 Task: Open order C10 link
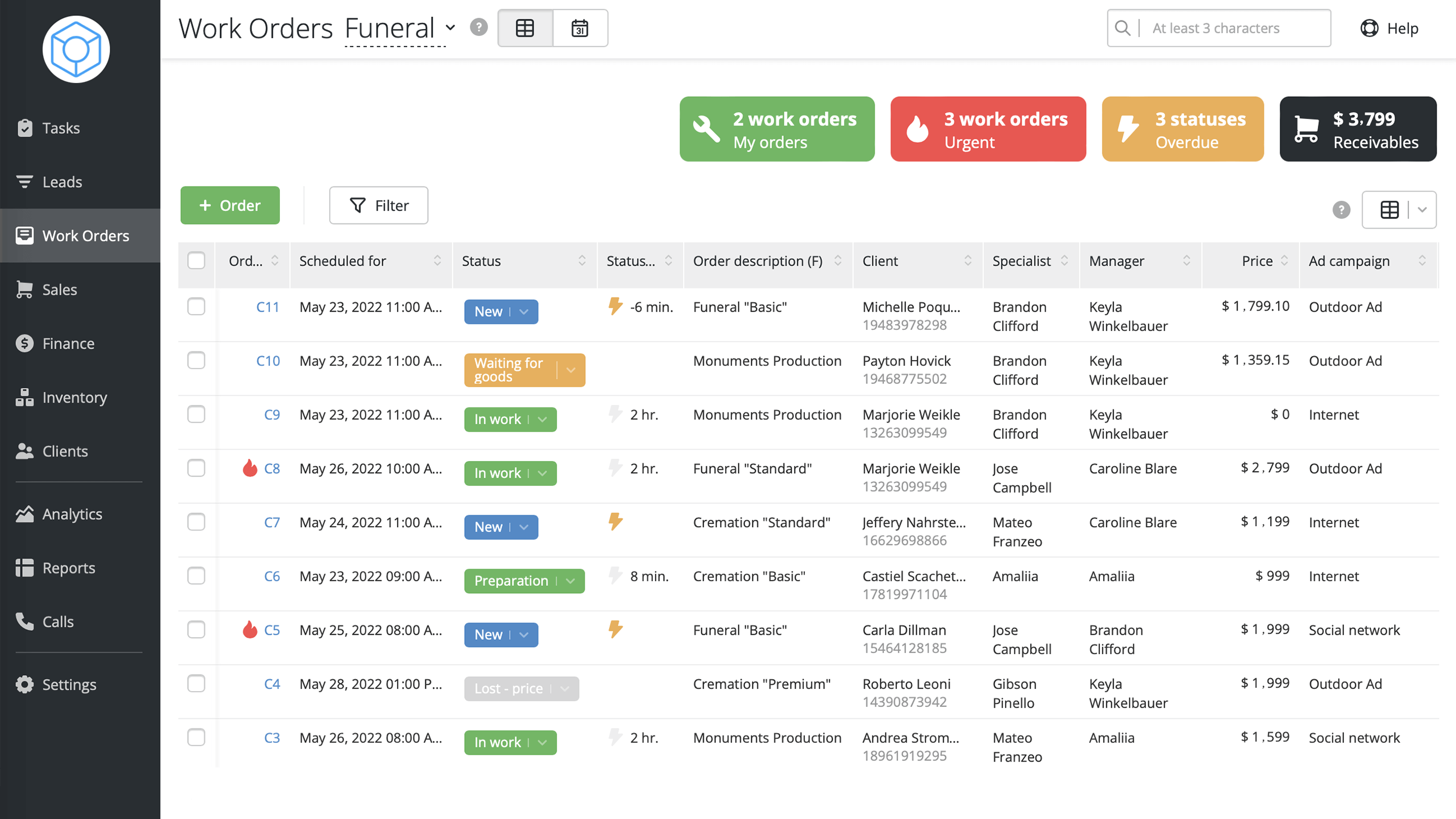(267, 361)
